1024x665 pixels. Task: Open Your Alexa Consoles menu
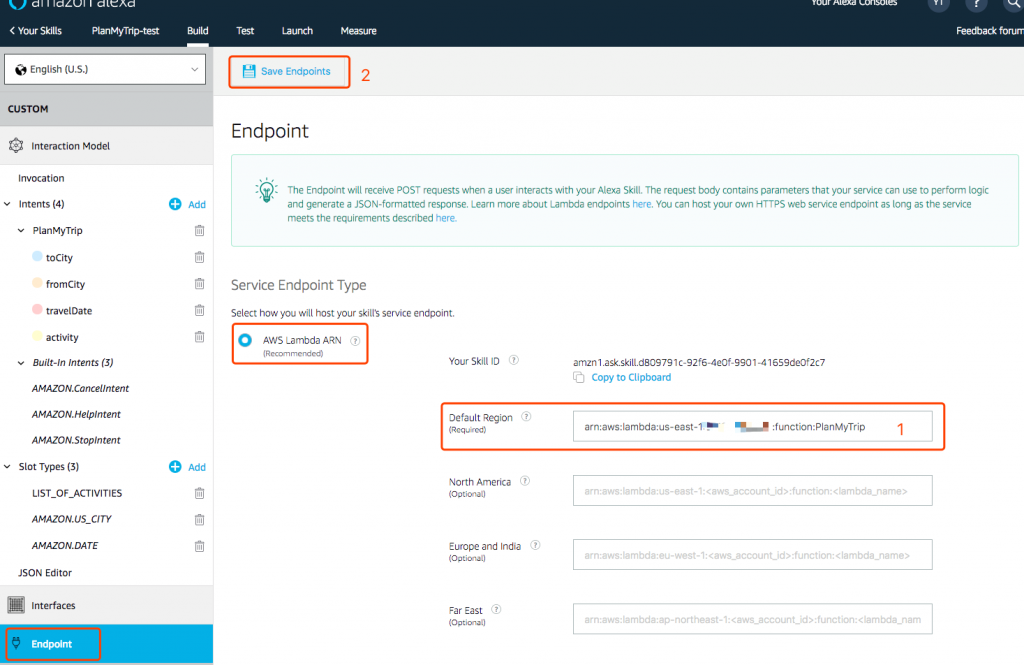click(x=854, y=3)
